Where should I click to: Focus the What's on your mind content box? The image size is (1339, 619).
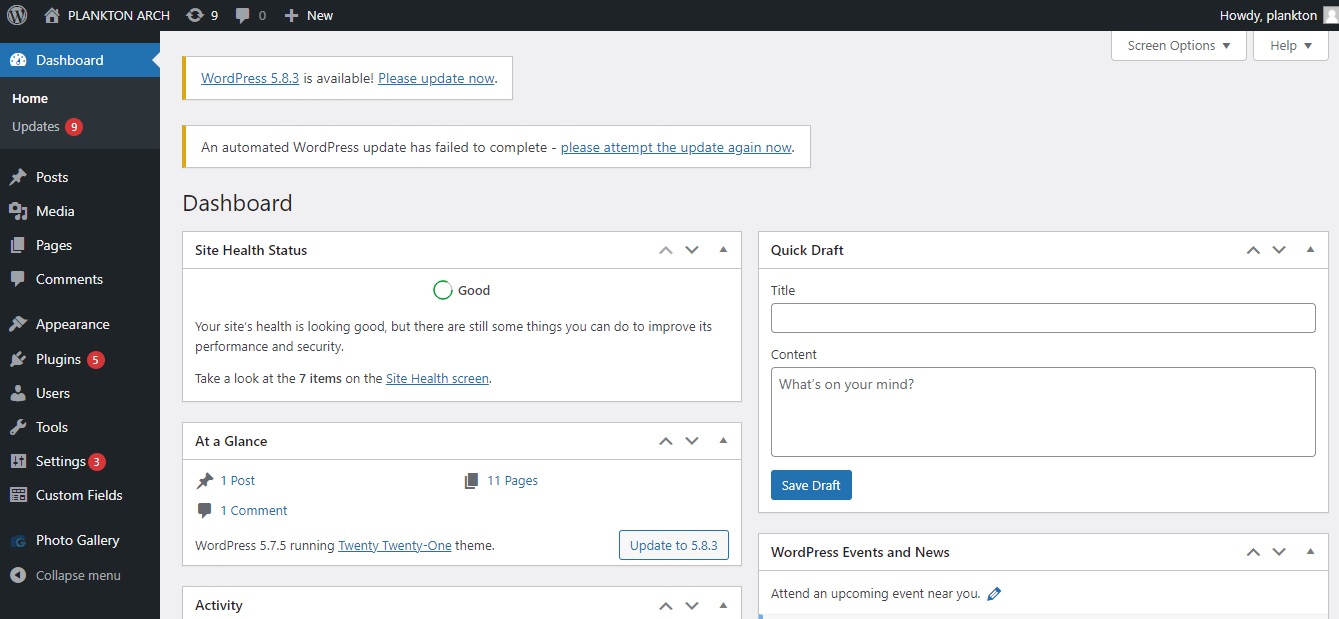pos(1043,412)
